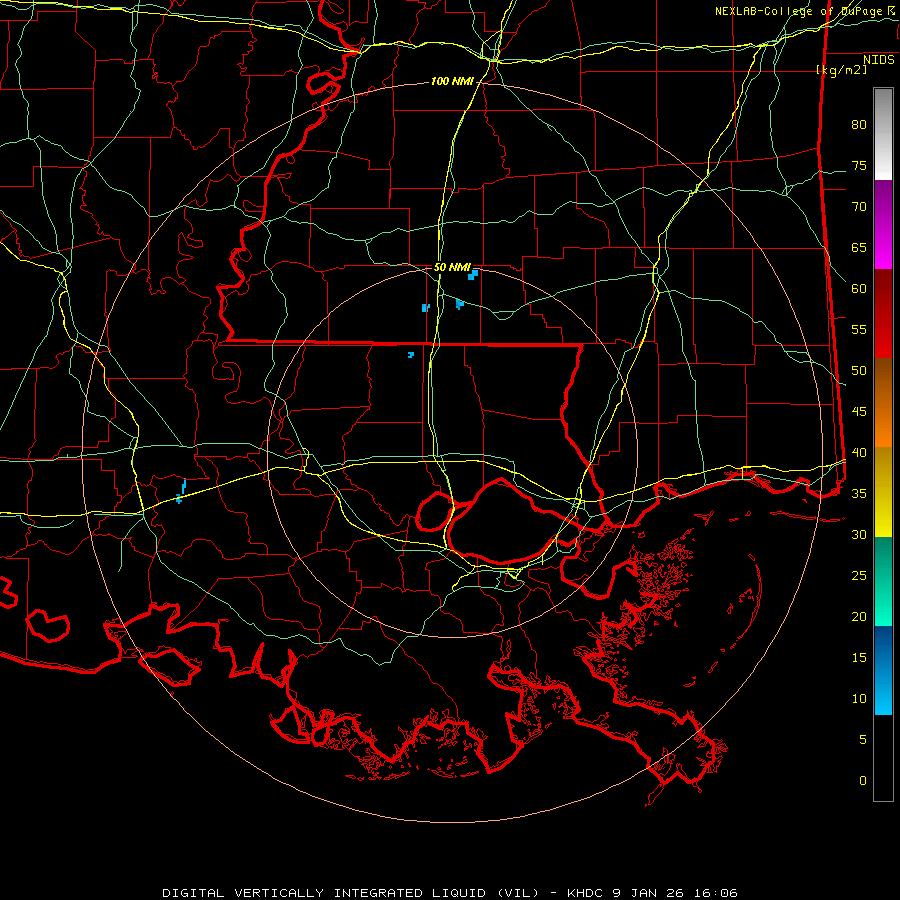Click the cyan echo just east of the north-south yellow highway
This screenshot has width=900, height=900.
point(459,304)
